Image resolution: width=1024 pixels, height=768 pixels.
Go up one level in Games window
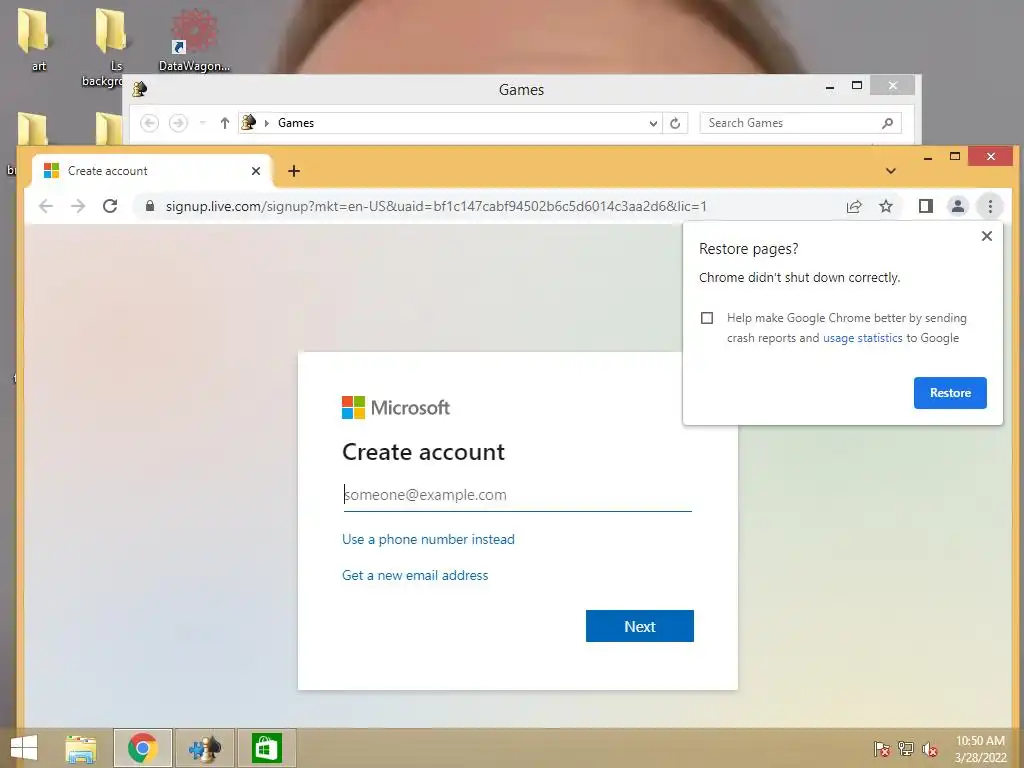(225, 123)
